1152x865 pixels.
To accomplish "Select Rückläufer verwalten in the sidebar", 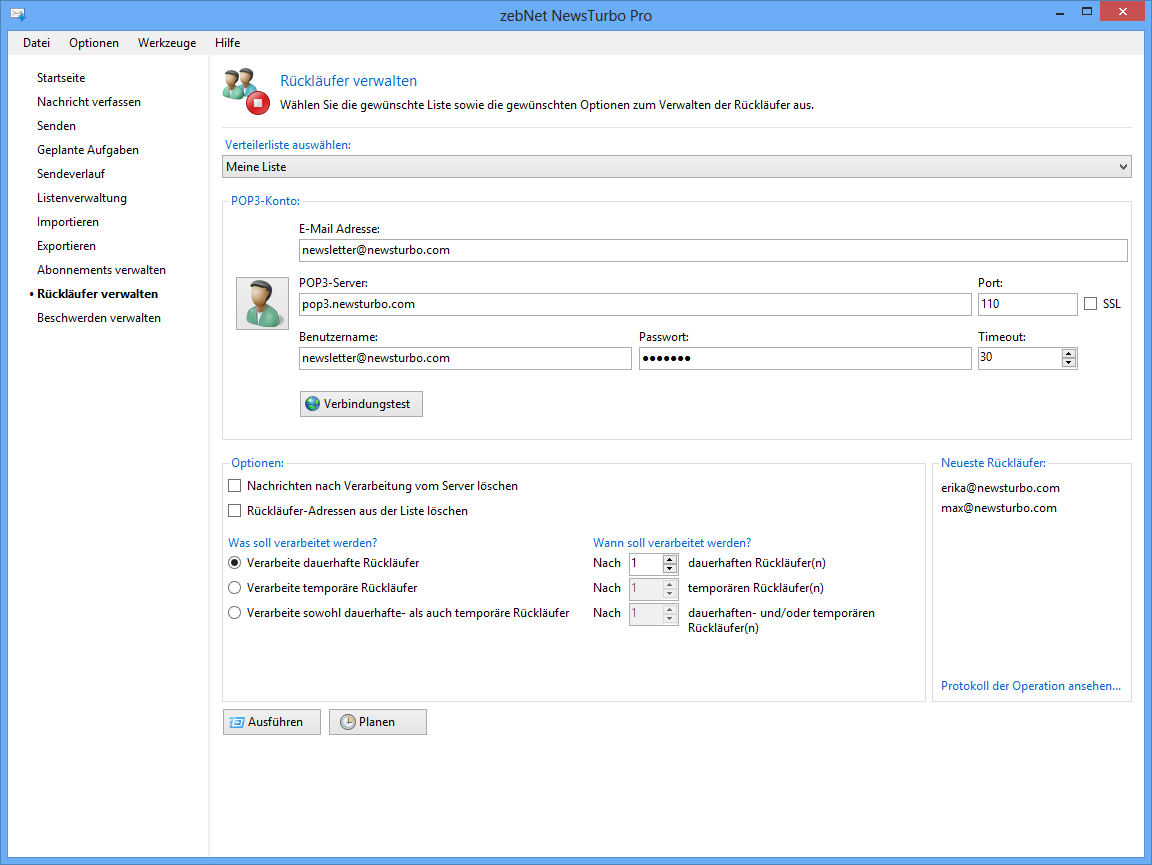I will [x=98, y=294].
